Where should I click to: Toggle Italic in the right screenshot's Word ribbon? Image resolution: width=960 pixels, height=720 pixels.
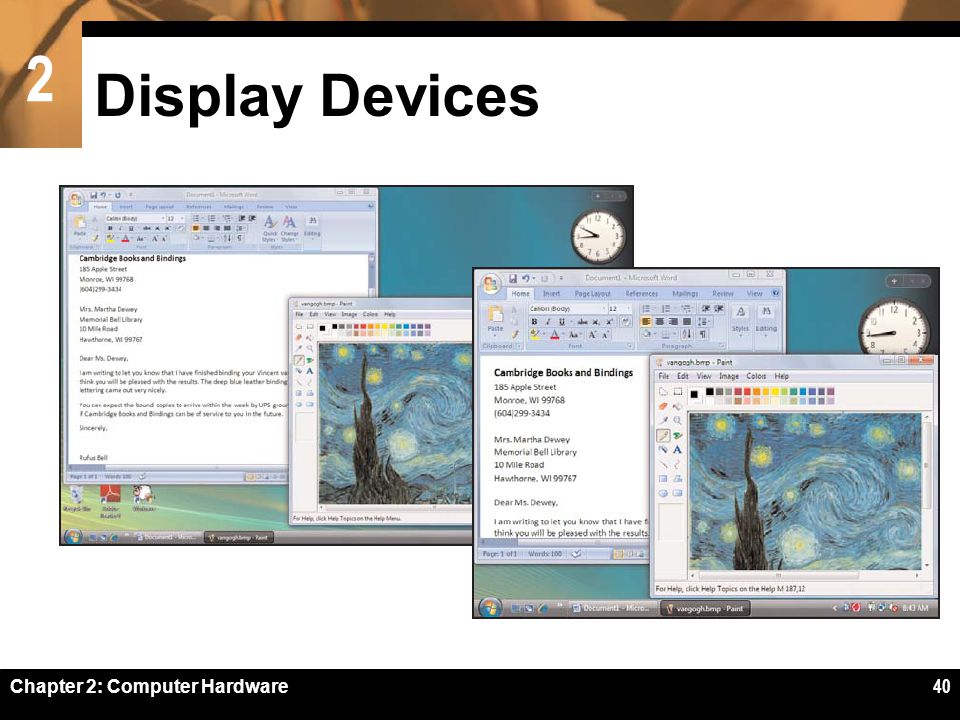click(x=548, y=322)
